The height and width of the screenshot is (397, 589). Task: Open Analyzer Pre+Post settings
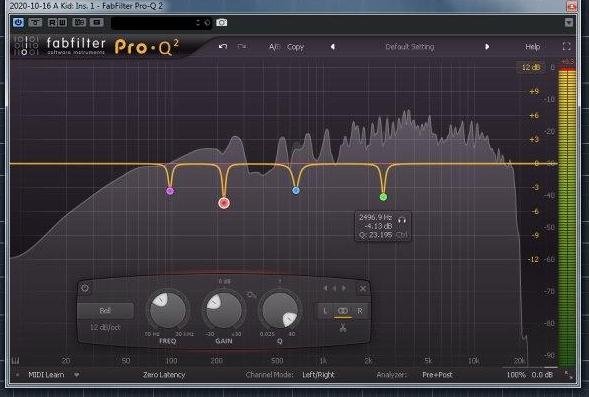pos(437,375)
